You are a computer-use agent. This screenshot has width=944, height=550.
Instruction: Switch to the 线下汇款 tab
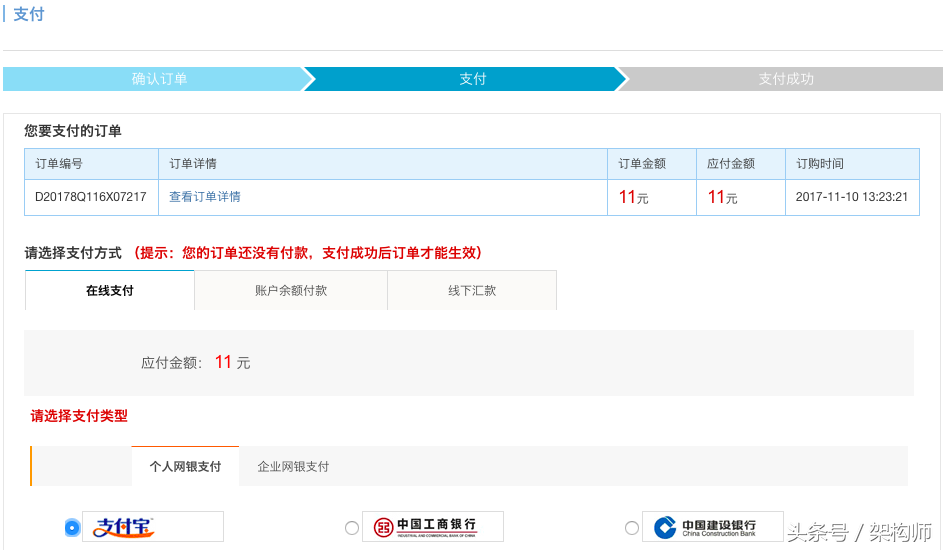pyautogui.click(x=472, y=290)
